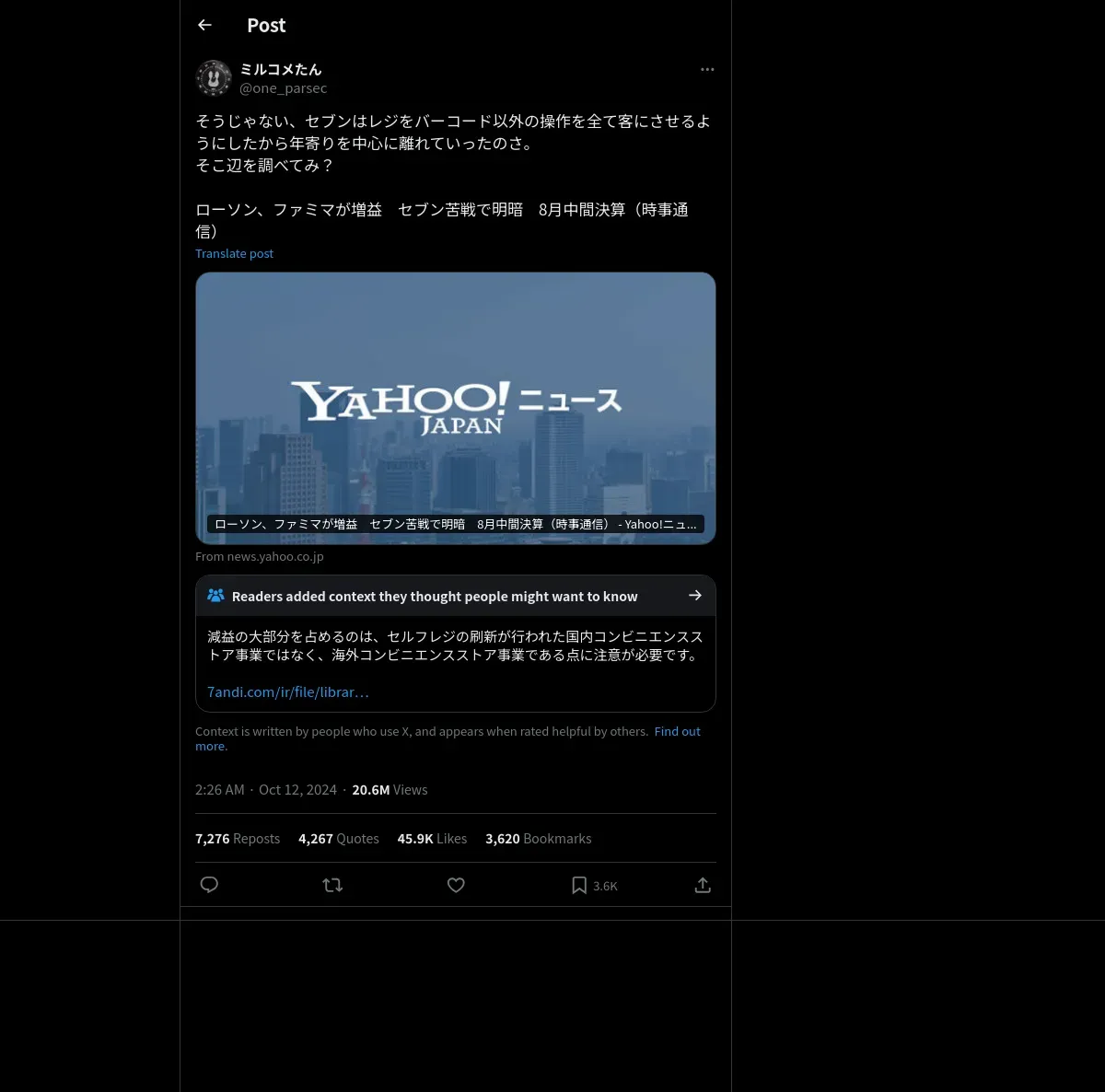Like the post with heart icon
This screenshot has height=1092, width=1105.
[x=456, y=885]
